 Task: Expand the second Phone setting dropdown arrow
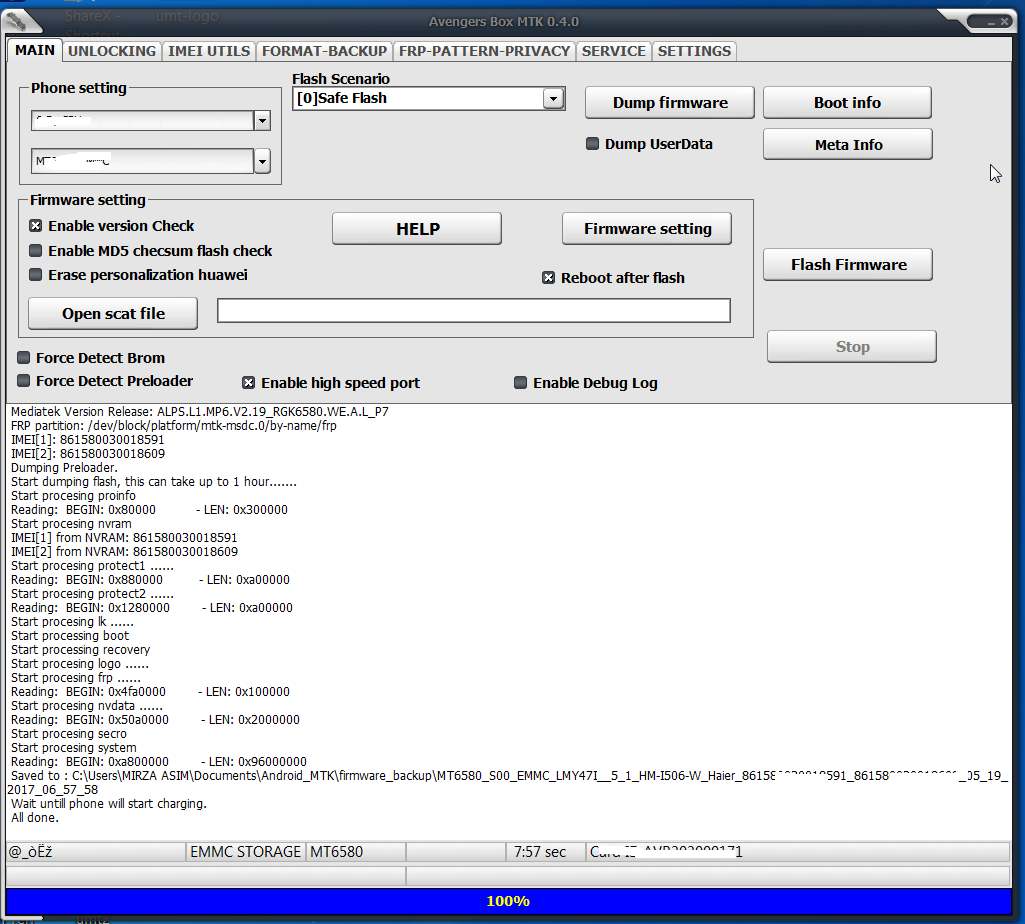pos(262,161)
